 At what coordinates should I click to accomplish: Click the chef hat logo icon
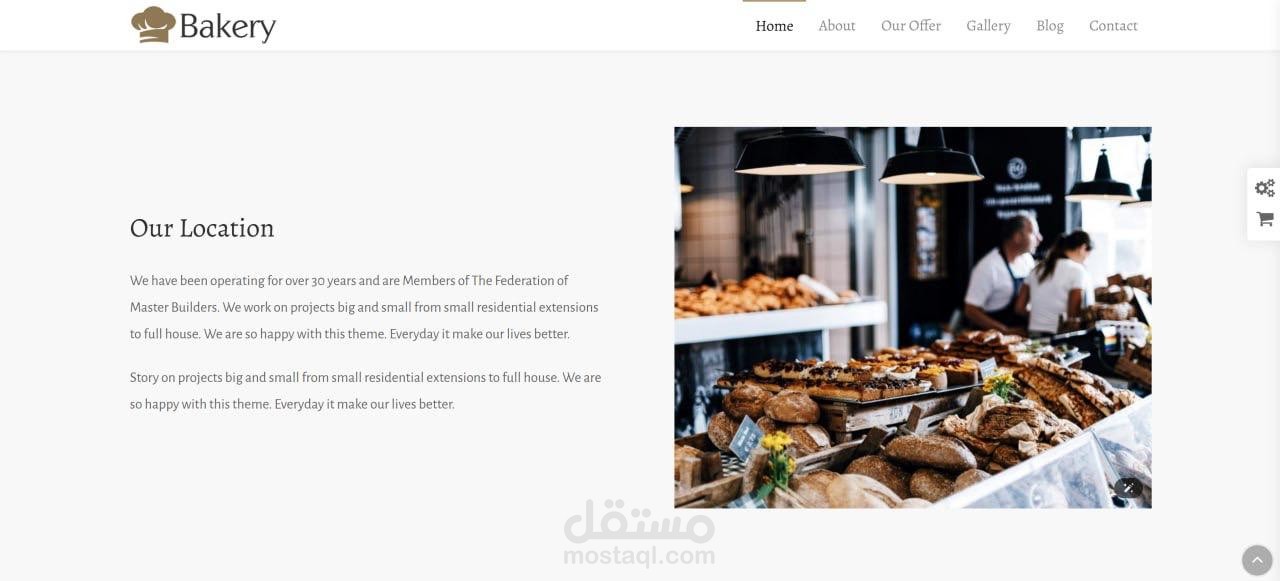[x=153, y=25]
